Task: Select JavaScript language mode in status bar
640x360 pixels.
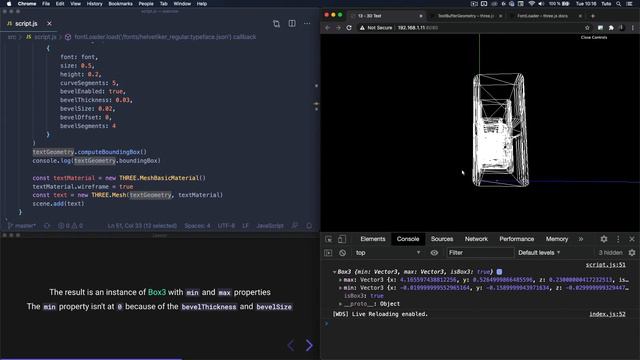Action: click(270, 226)
